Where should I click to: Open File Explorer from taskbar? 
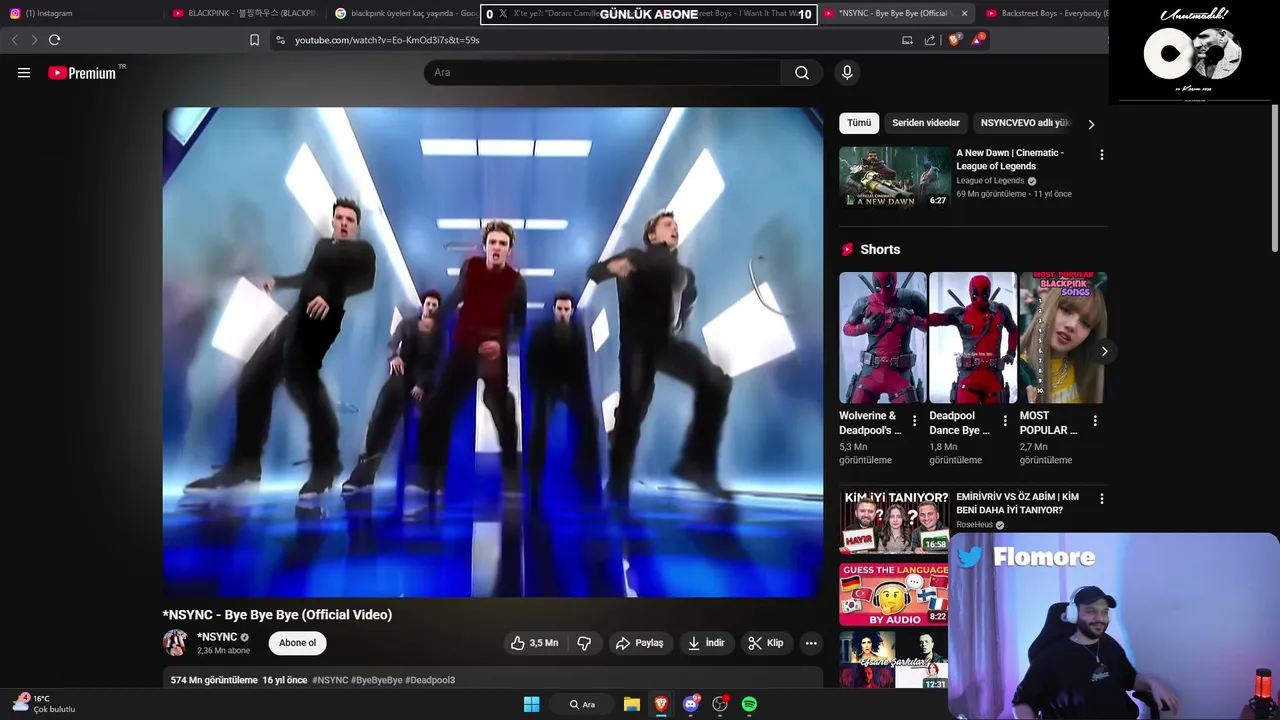[x=632, y=704]
